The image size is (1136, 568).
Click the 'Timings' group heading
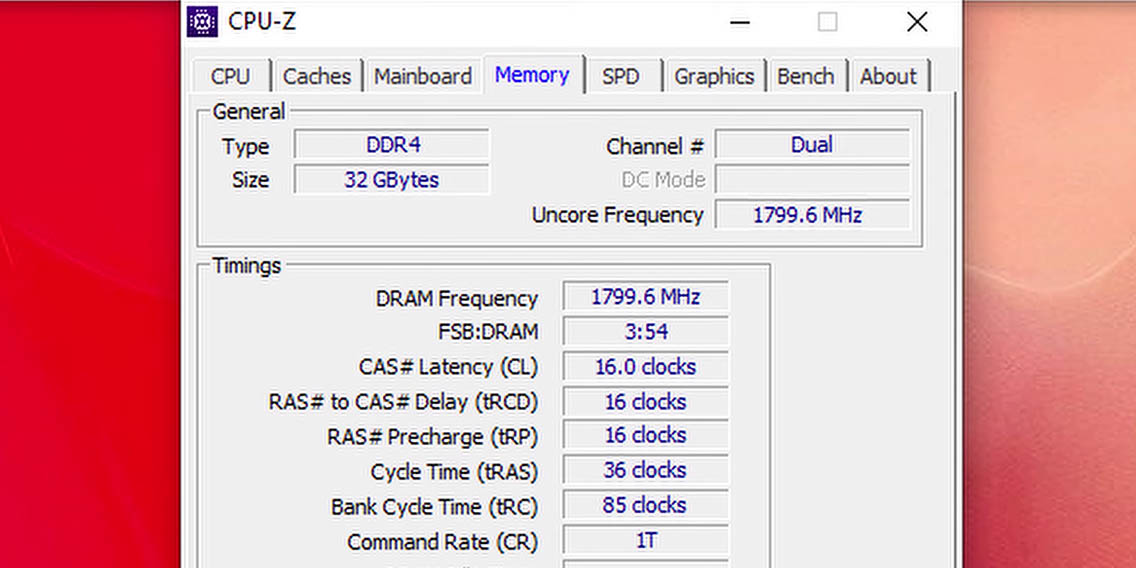click(246, 266)
